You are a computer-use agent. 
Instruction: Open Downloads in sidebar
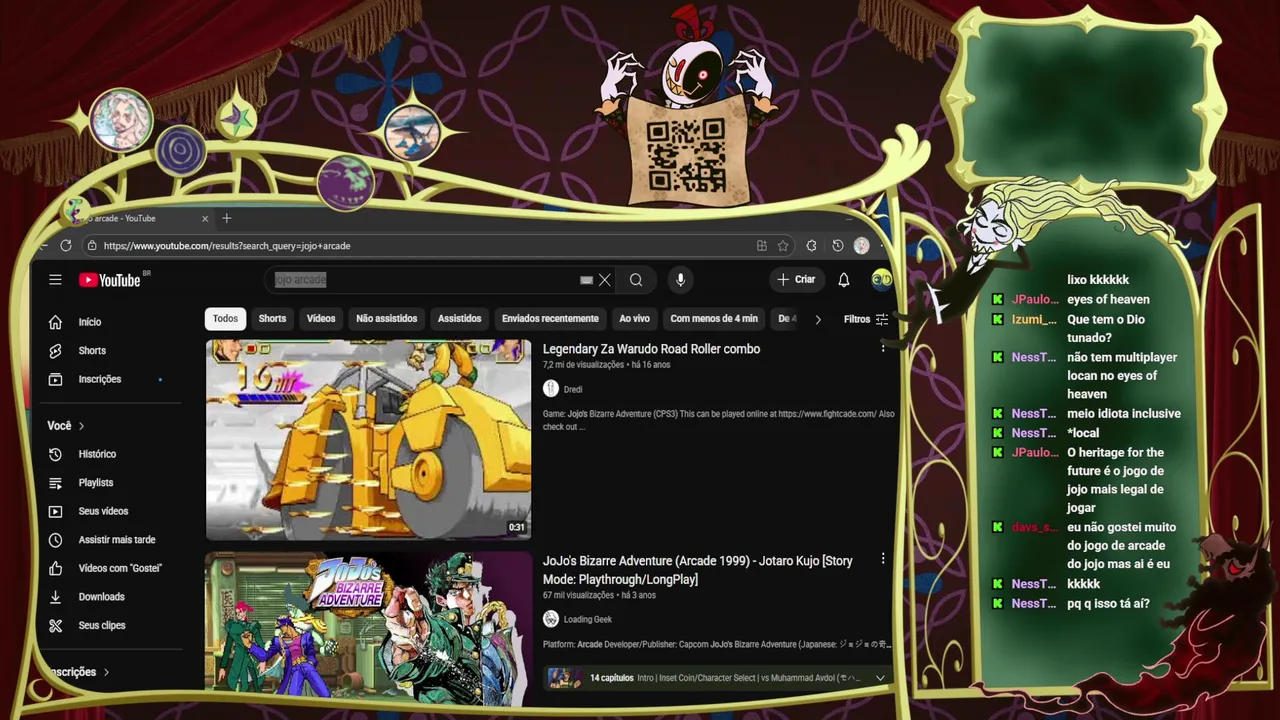pyautogui.click(x=101, y=597)
